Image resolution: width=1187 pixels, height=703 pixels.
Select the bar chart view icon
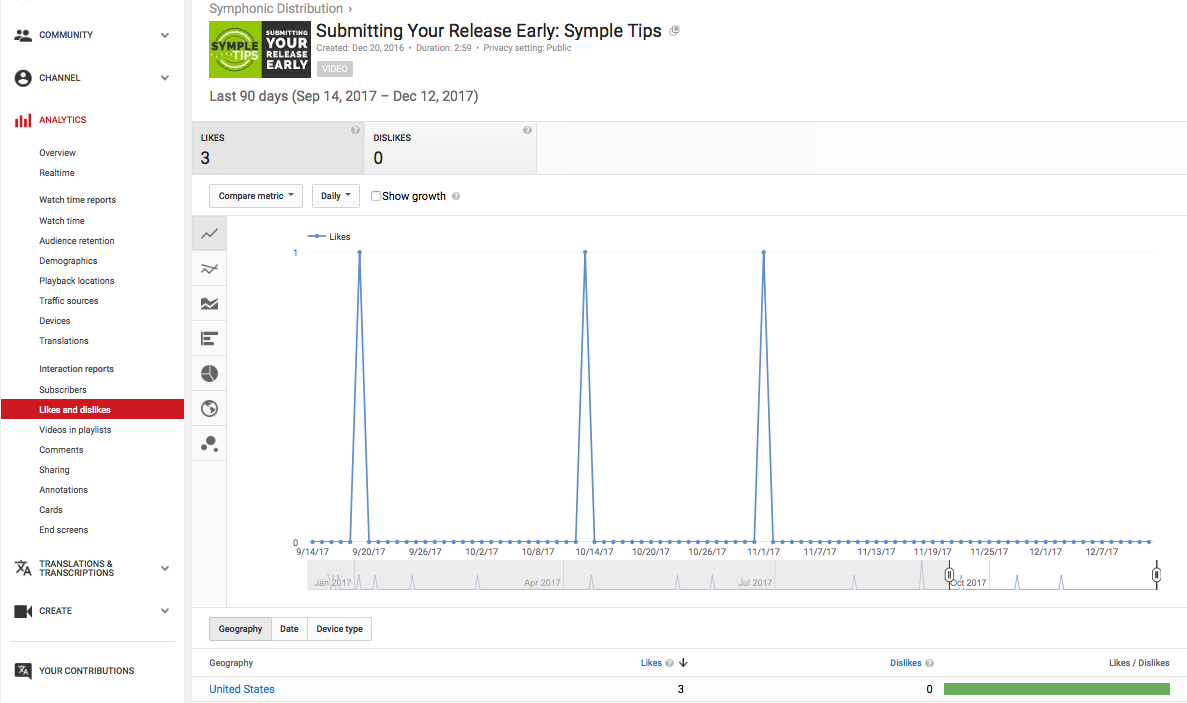(x=210, y=338)
